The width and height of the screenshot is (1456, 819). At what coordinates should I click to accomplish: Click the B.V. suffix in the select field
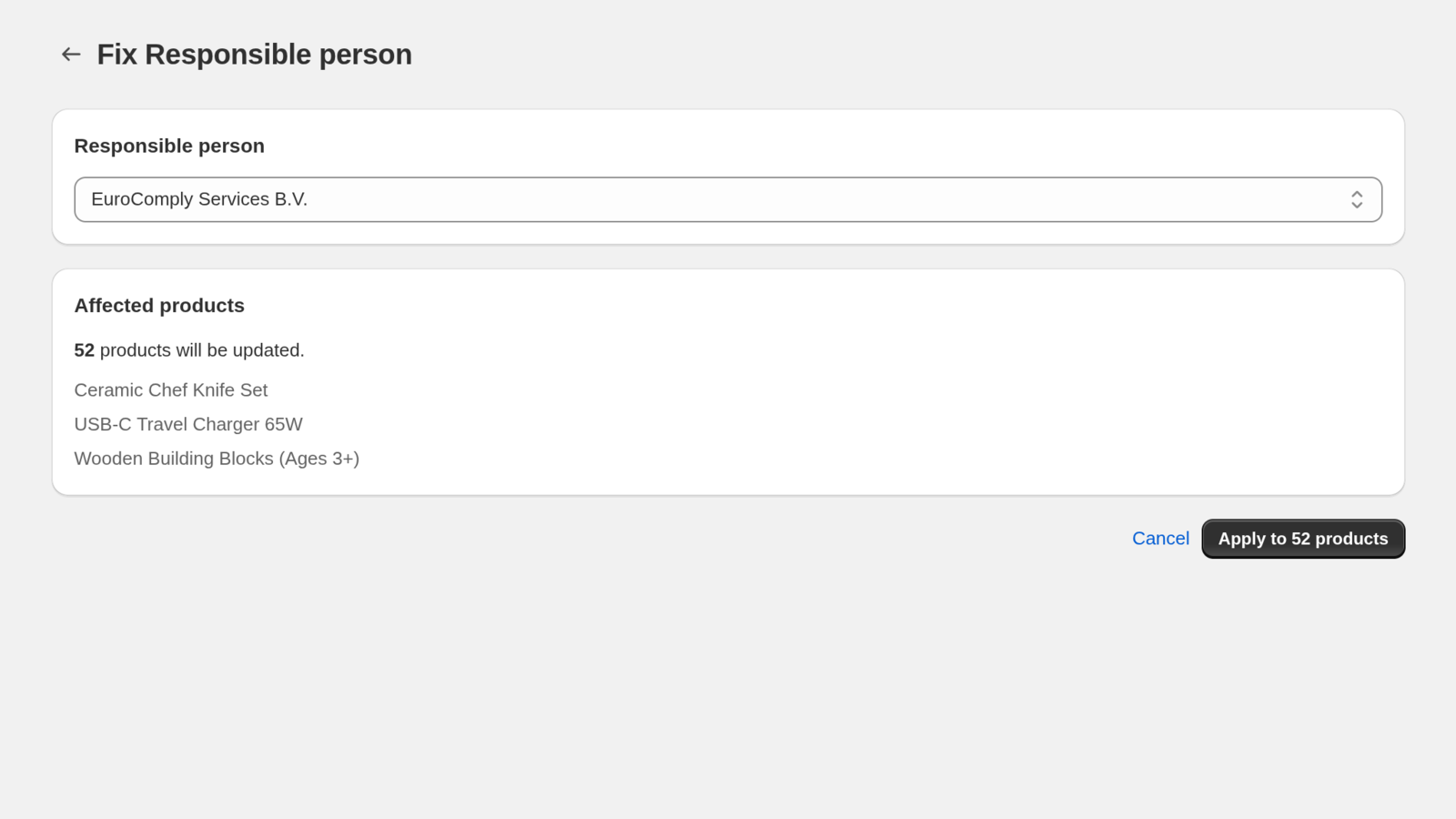point(291,199)
